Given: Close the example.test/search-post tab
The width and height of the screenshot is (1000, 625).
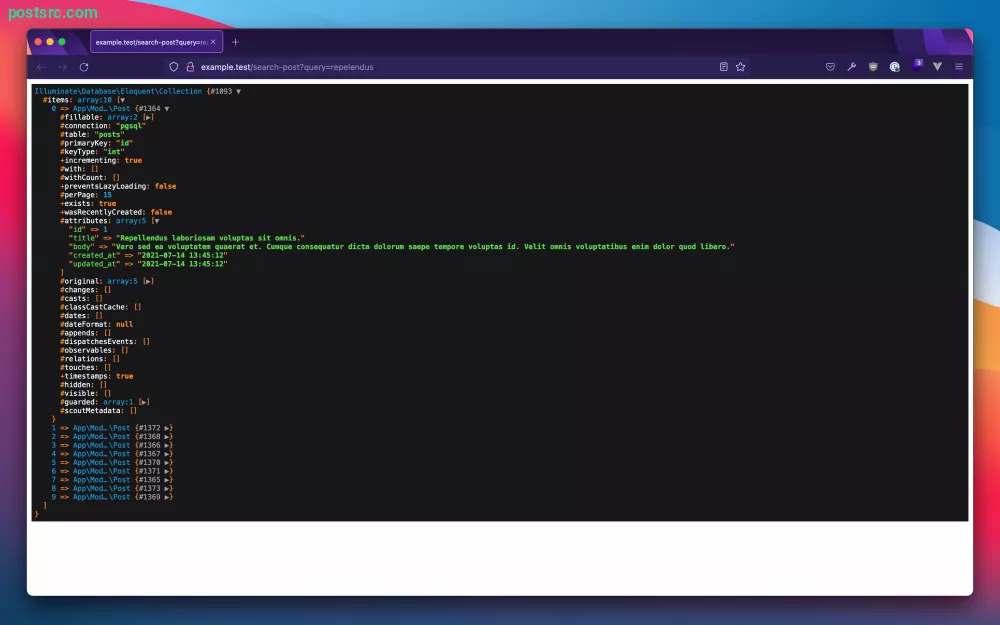Looking at the screenshot, I should (213, 42).
